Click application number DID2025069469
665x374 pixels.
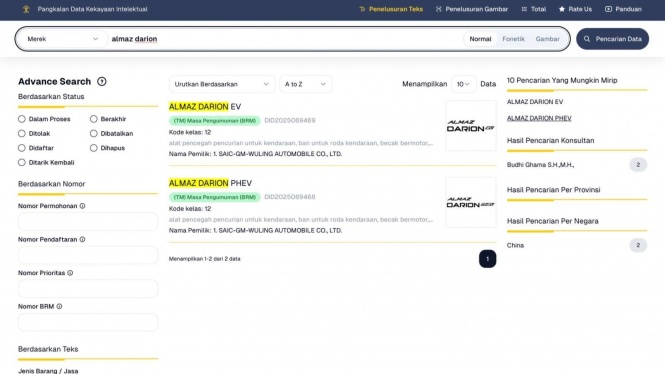(290, 121)
